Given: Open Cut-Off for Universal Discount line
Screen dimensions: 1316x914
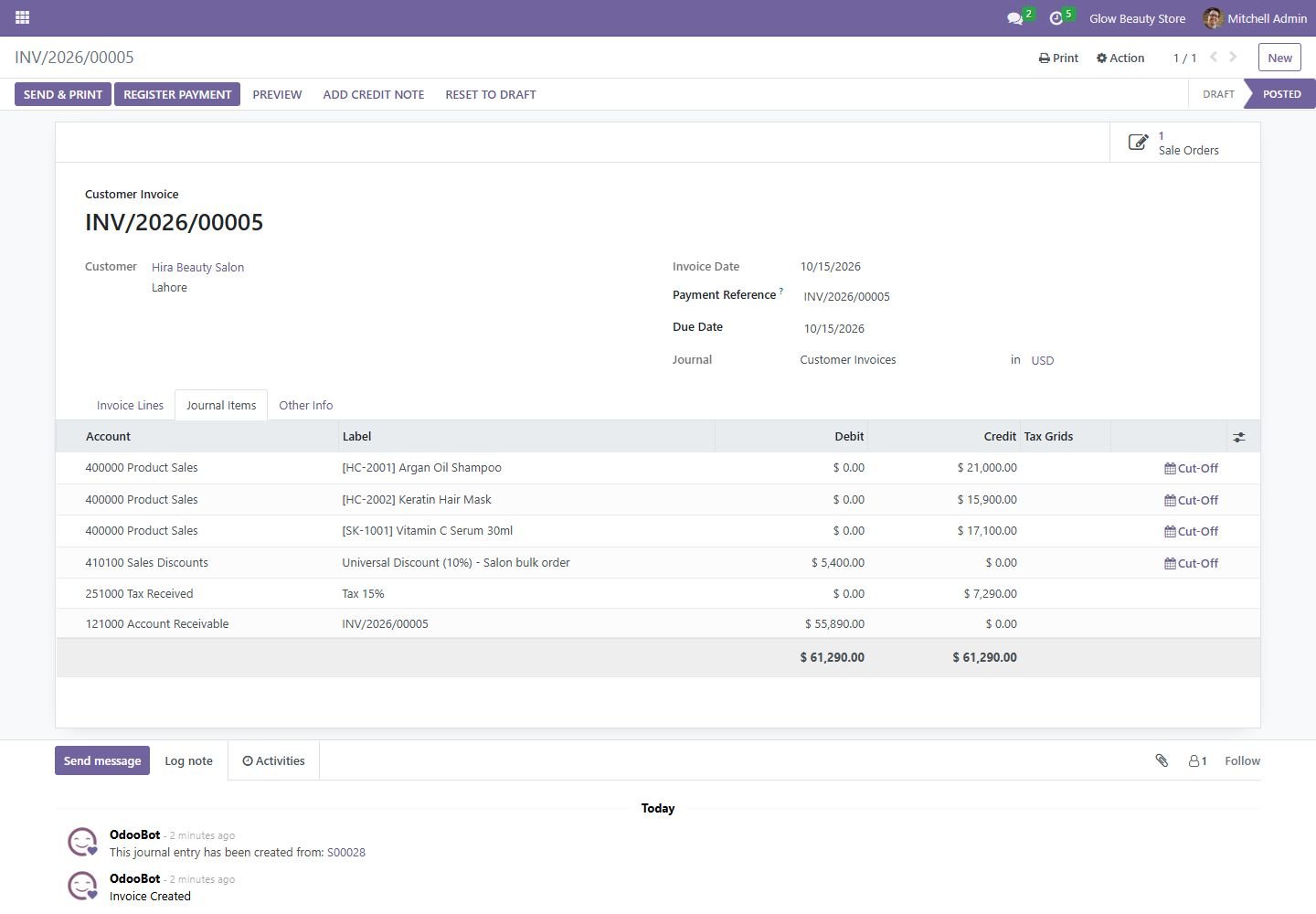Looking at the screenshot, I should pos(1191,563).
